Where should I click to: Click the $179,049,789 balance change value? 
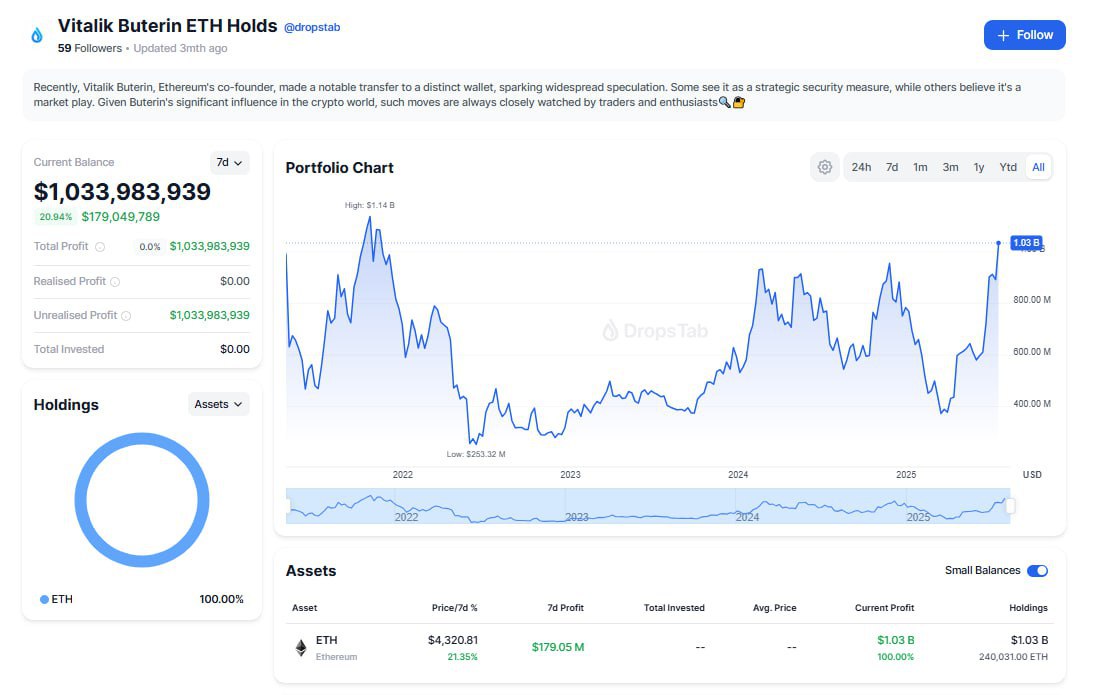[121, 217]
